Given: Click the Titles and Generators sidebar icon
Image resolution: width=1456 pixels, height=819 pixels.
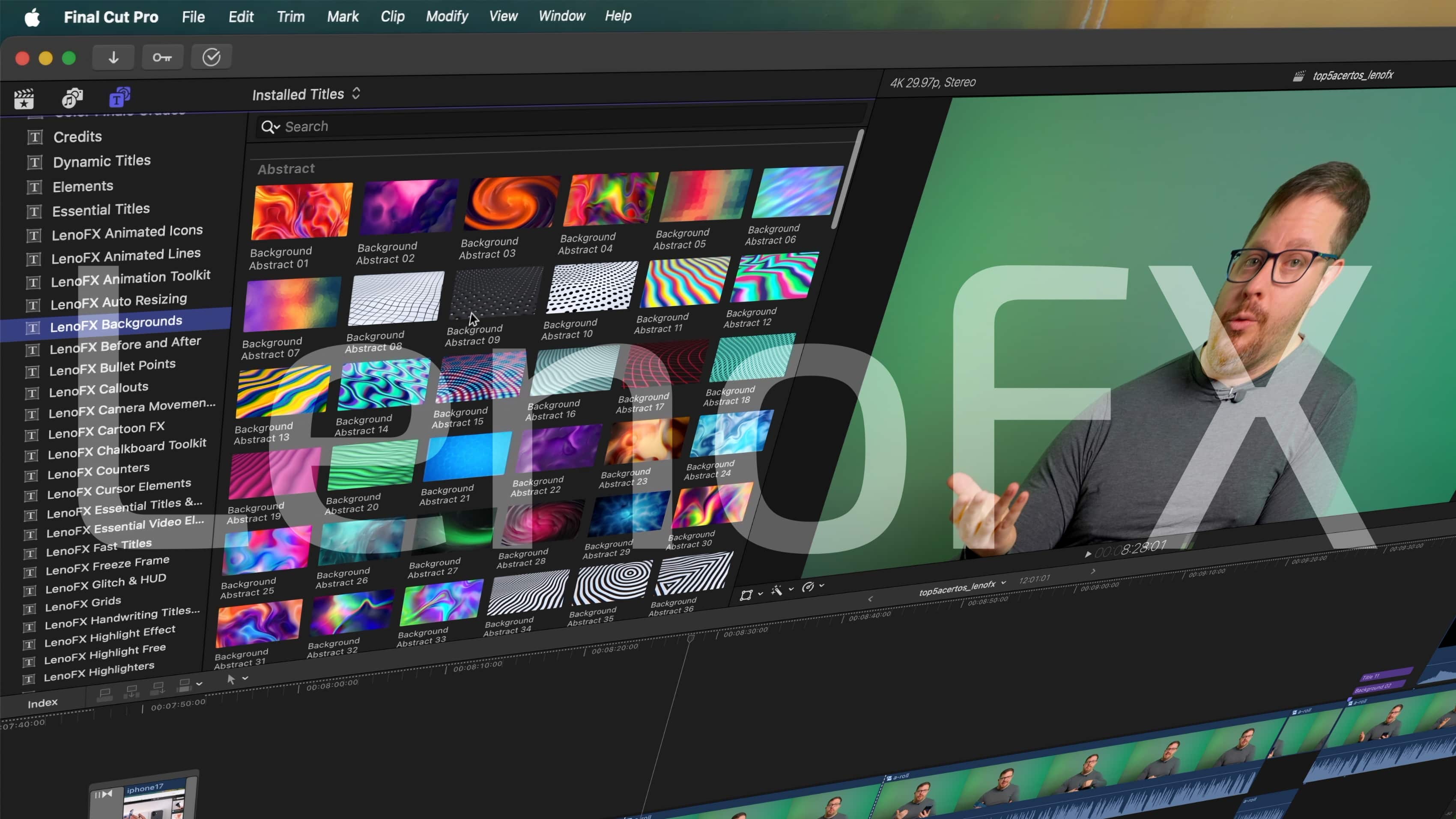Looking at the screenshot, I should 119,97.
